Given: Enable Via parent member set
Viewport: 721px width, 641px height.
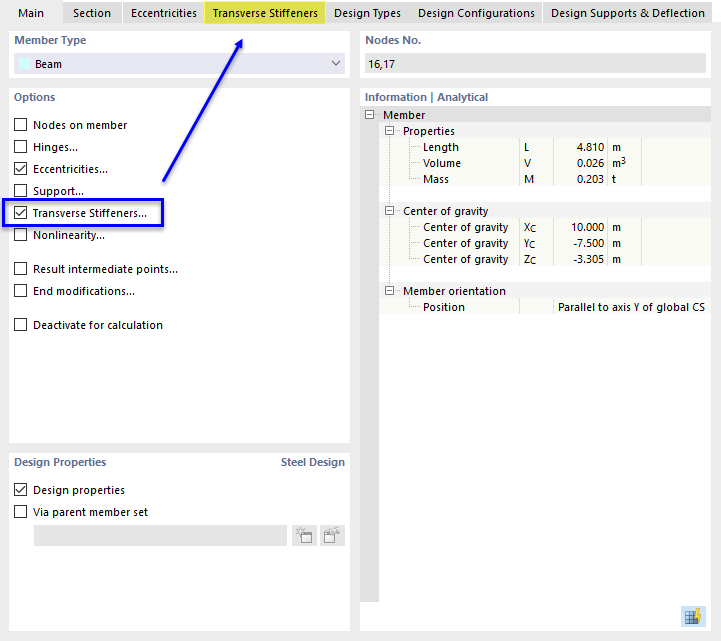Looking at the screenshot, I should (x=21, y=511).
